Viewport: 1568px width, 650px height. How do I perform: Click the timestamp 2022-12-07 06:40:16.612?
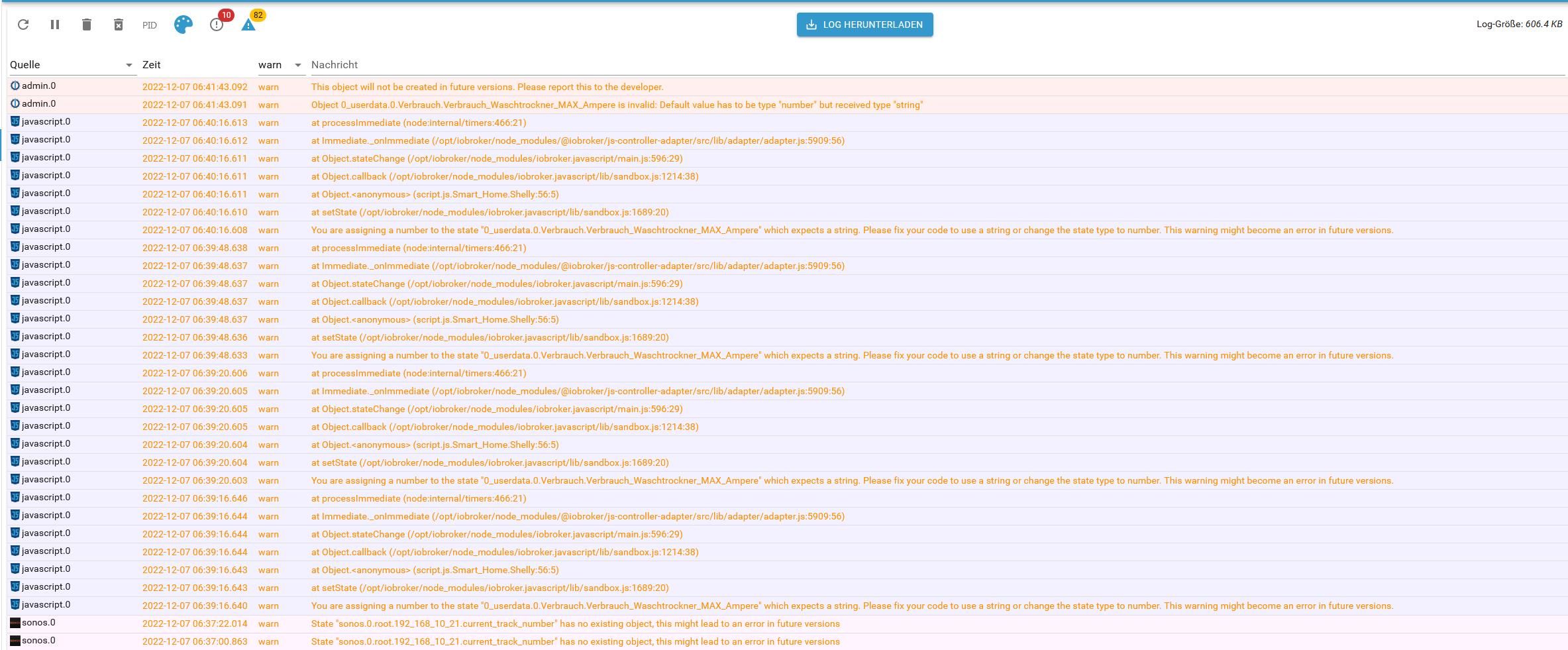(195, 140)
